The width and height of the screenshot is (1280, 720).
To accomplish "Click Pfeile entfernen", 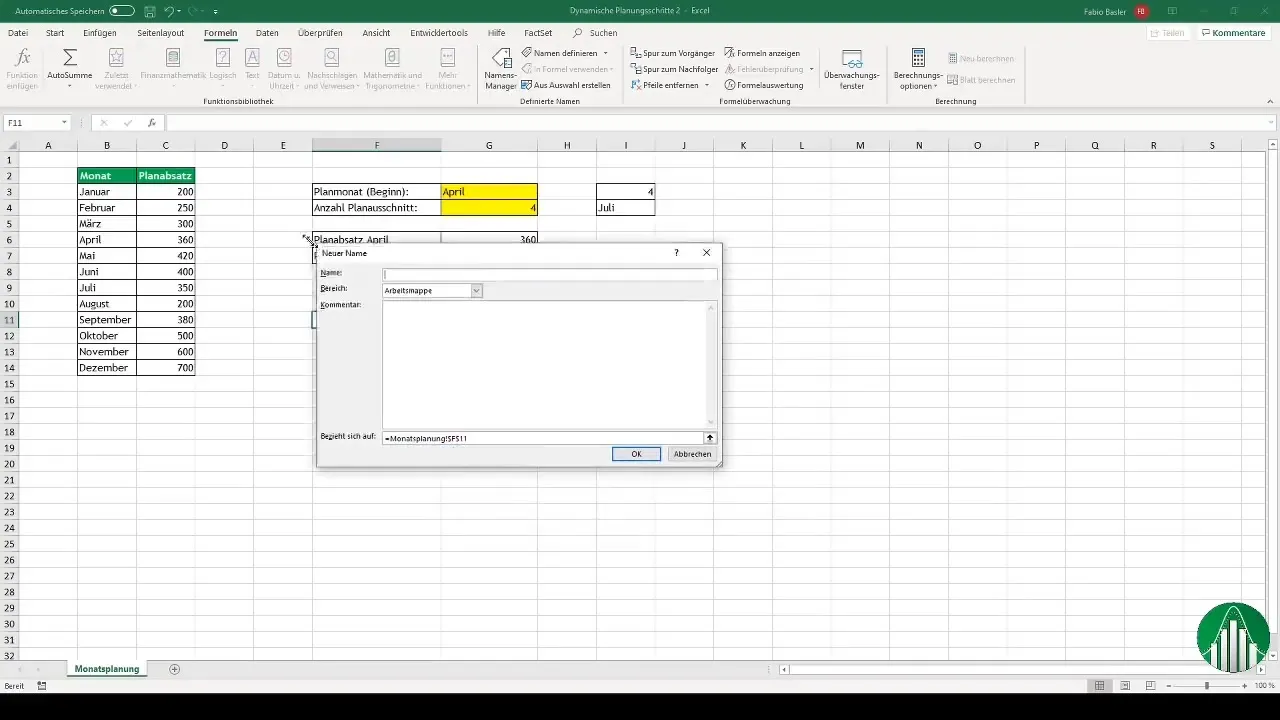I will point(666,85).
